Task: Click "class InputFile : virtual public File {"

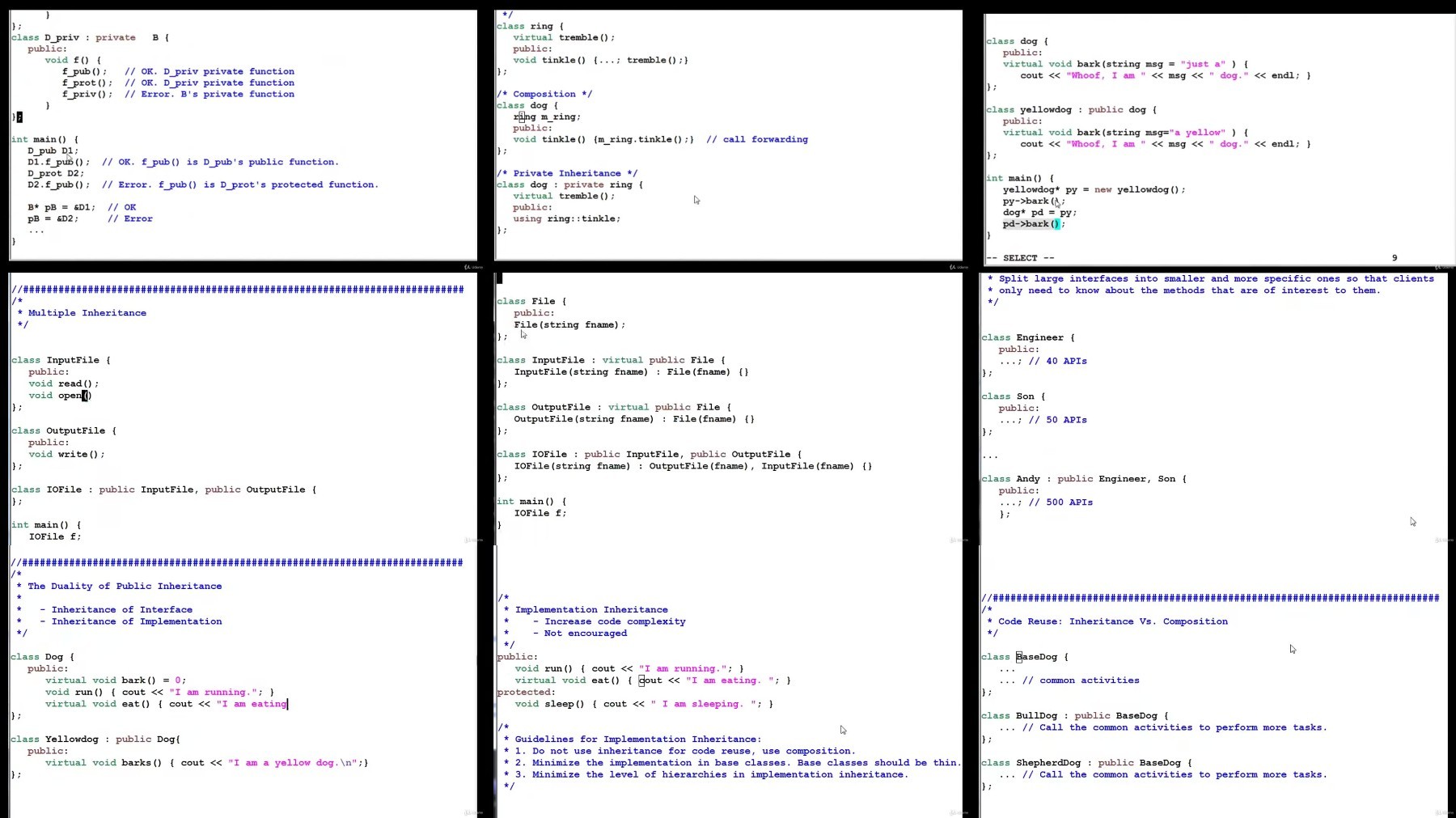Action: 611,360
